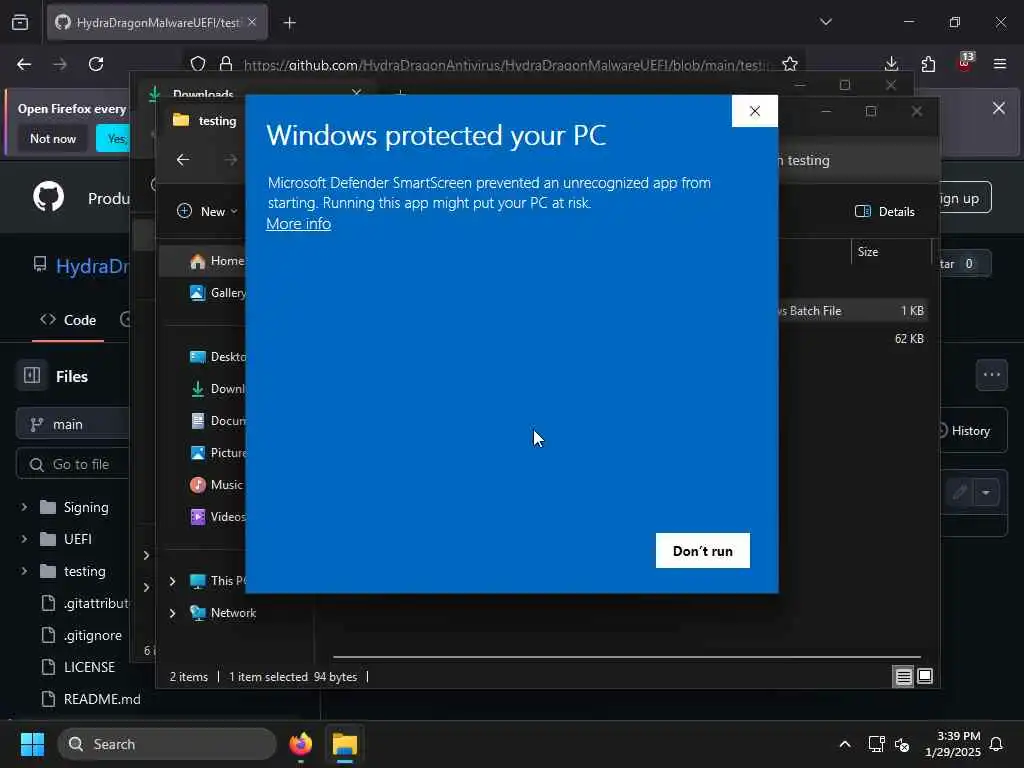Image resolution: width=1024 pixels, height=768 pixels.
Task: Click the uBlock extension icon with badge 13
Action: pyautogui.click(x=965, y=63)
